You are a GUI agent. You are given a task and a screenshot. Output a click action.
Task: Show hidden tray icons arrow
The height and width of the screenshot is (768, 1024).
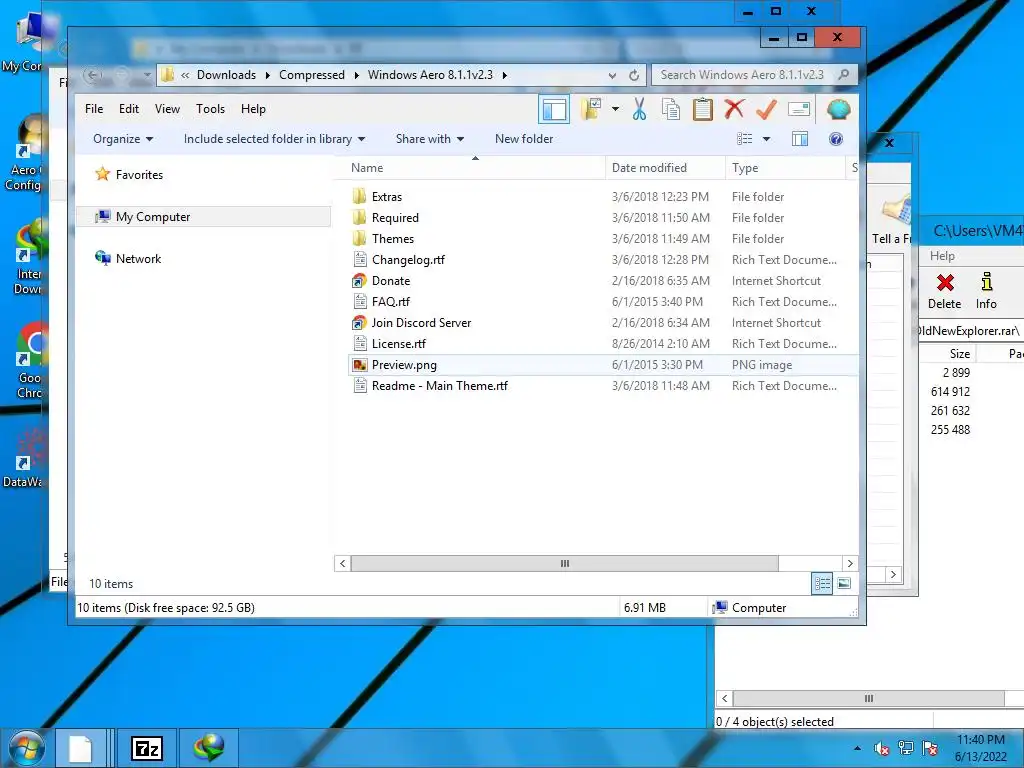[857, 748]
